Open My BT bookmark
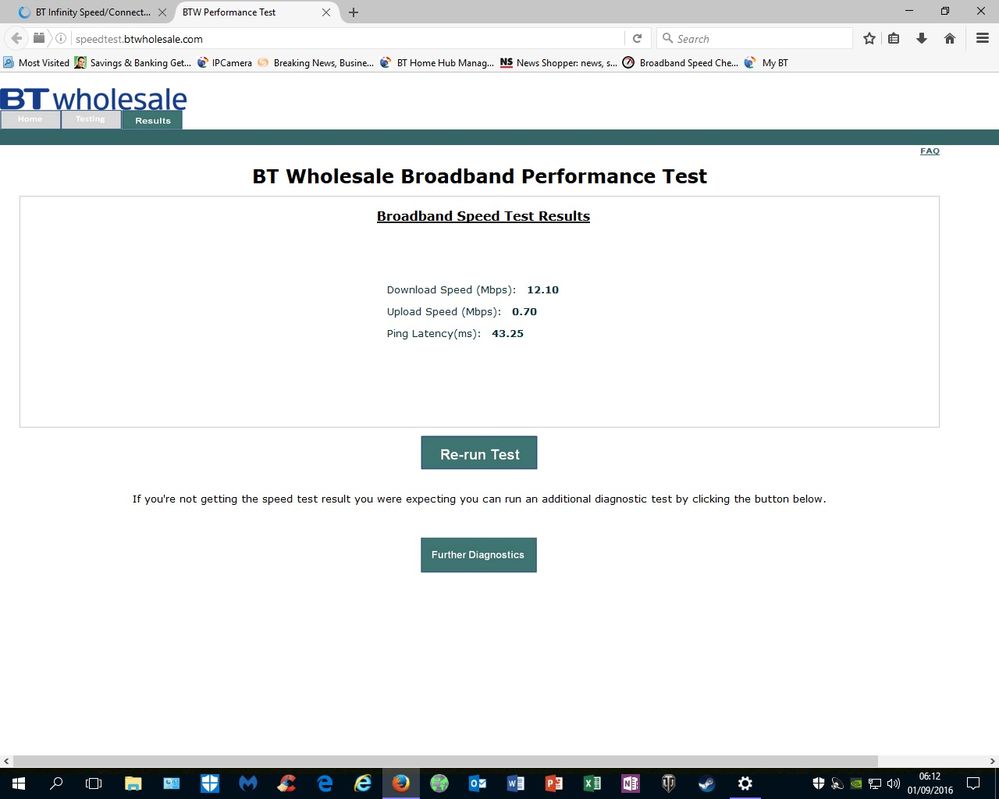Image resolution: width=999 pixels, height=799 pixels. point(766,62)
